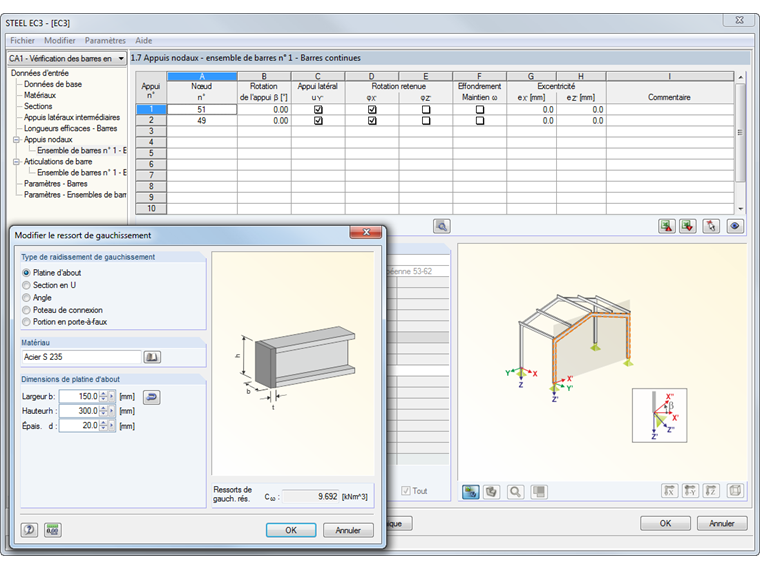Open the material library book icon
760x570 pixels.
click(152, 357)
